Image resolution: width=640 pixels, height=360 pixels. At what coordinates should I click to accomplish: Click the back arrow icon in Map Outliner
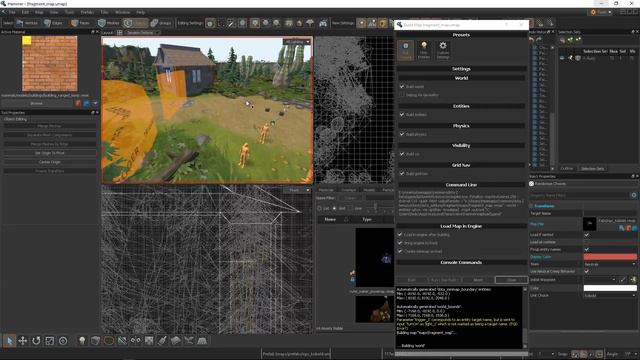click(x=531, y=40)
